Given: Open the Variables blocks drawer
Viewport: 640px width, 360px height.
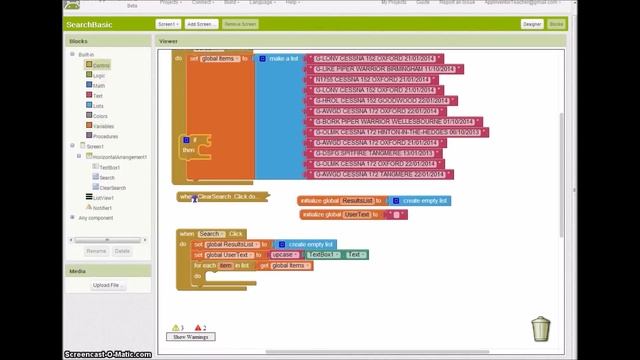Looking at the screenshot, I should [x=100, y=126].
